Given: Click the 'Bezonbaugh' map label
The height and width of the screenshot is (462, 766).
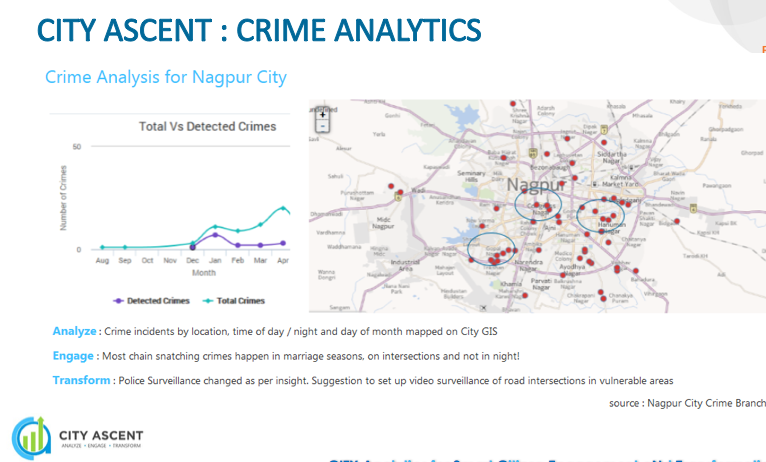Looking at the screenshot, I should pos(550,167).
